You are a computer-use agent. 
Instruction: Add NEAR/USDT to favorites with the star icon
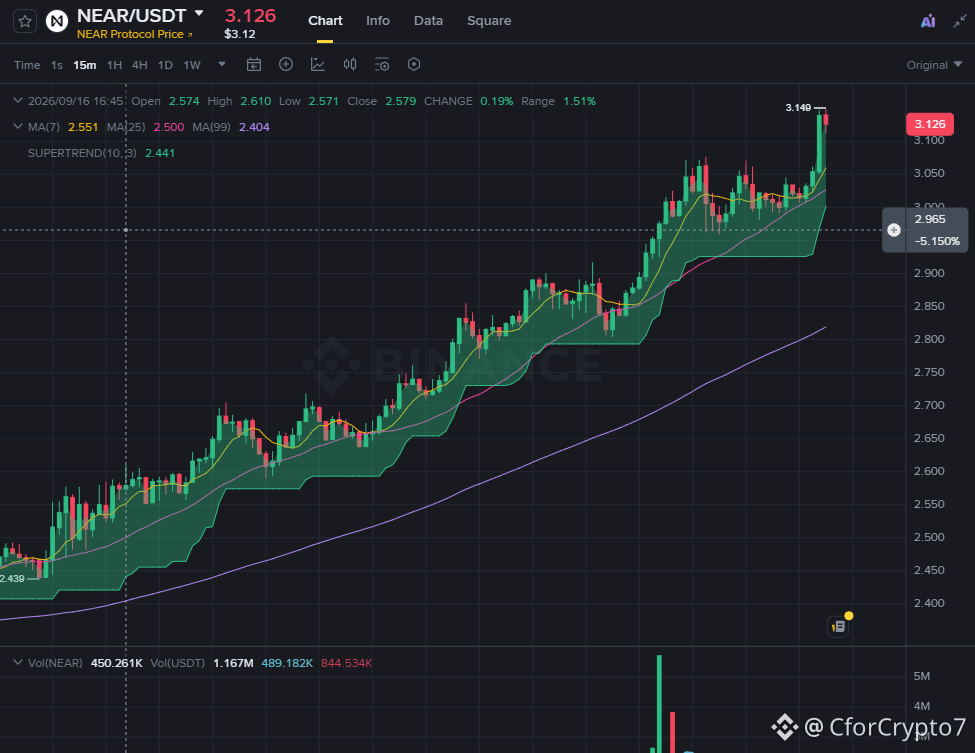(x=25, y=22)
